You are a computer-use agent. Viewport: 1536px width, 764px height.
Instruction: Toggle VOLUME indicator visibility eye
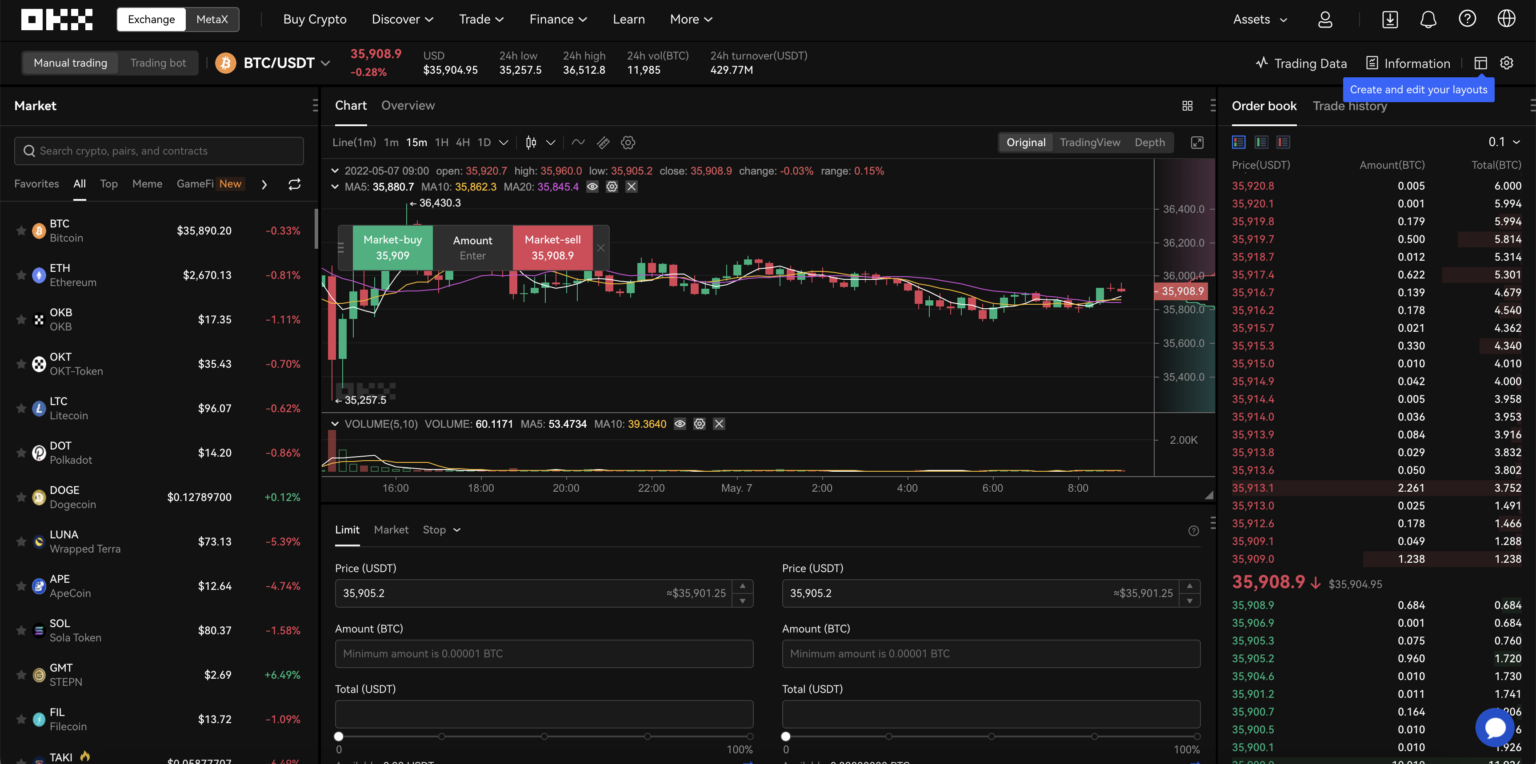click(680, 424)
